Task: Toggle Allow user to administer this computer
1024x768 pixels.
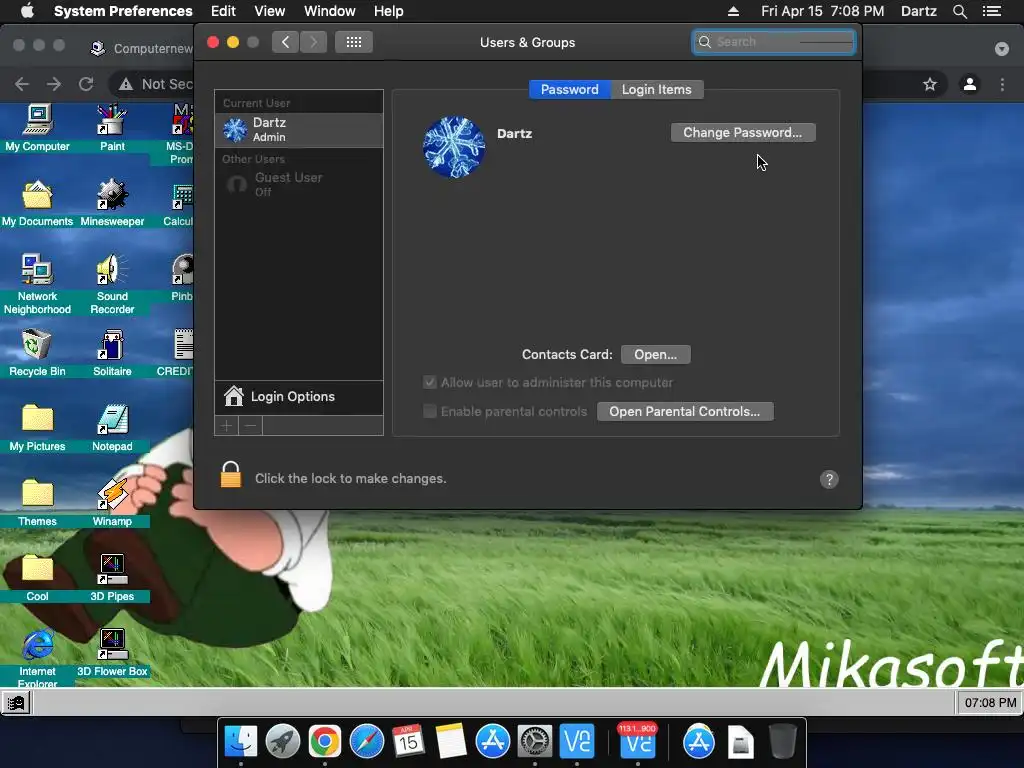Action: pyautogui.click(x=430, y=382)
